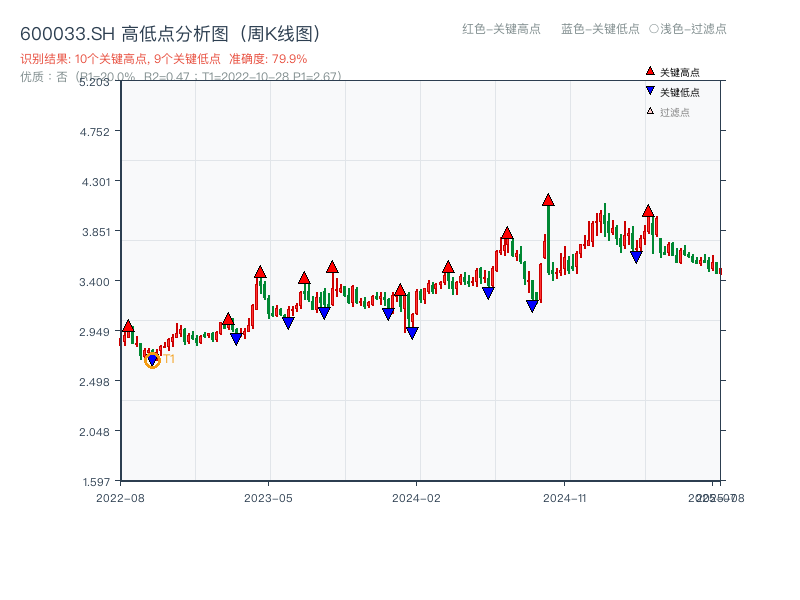Select the blue low marker just left of 2024-02
800x600 pixels.
(x=412, y=333)
